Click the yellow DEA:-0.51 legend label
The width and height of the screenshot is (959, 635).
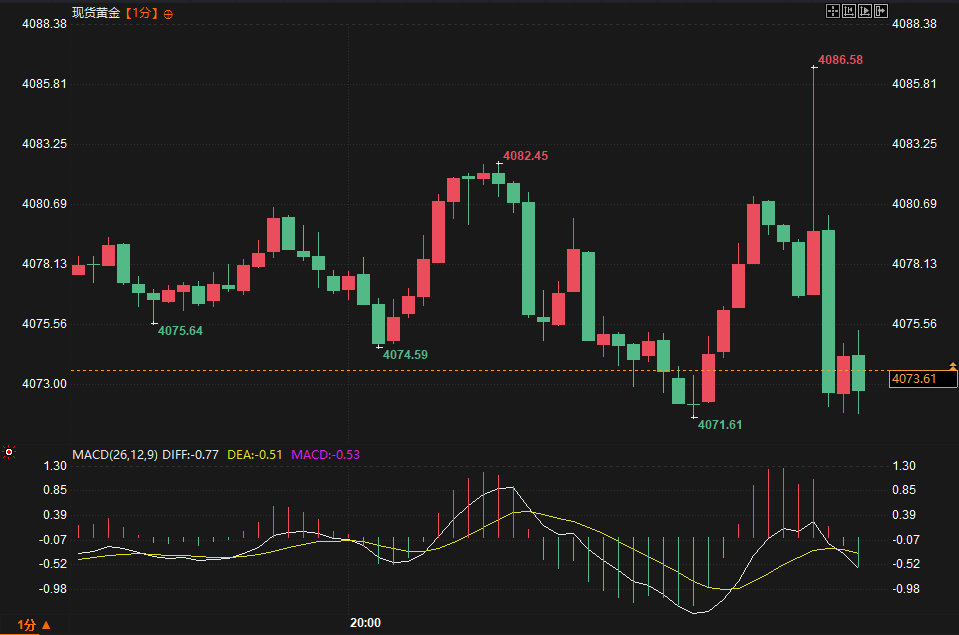[x=254, y=455]
